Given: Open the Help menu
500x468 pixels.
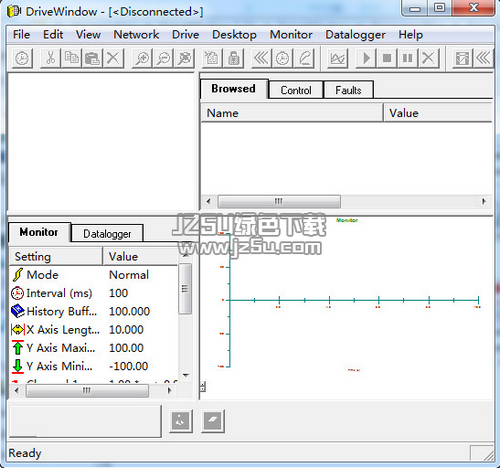Looking at the screenshot, I should 410,34.
